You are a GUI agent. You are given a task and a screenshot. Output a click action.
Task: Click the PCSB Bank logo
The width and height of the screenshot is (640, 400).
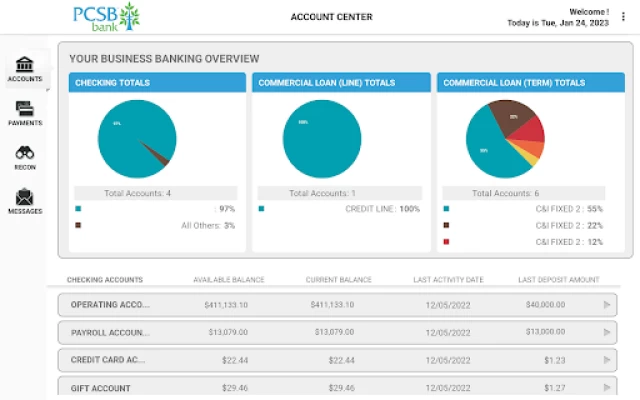(106, 17)
